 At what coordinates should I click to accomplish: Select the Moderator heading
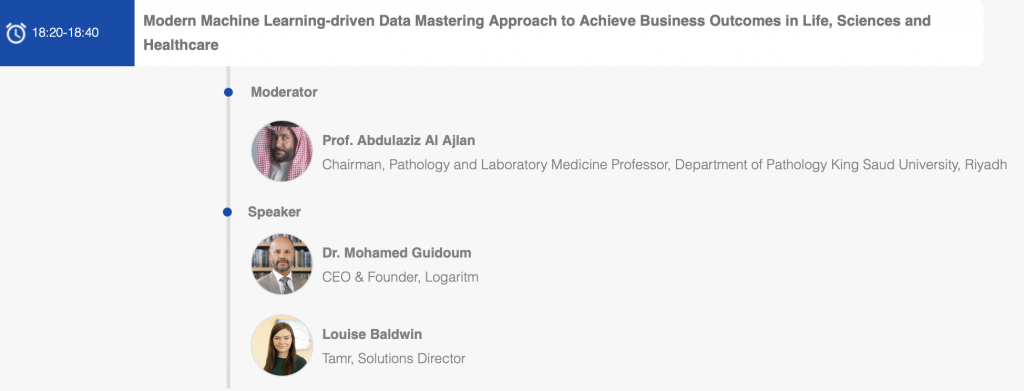tap(284, 92)
